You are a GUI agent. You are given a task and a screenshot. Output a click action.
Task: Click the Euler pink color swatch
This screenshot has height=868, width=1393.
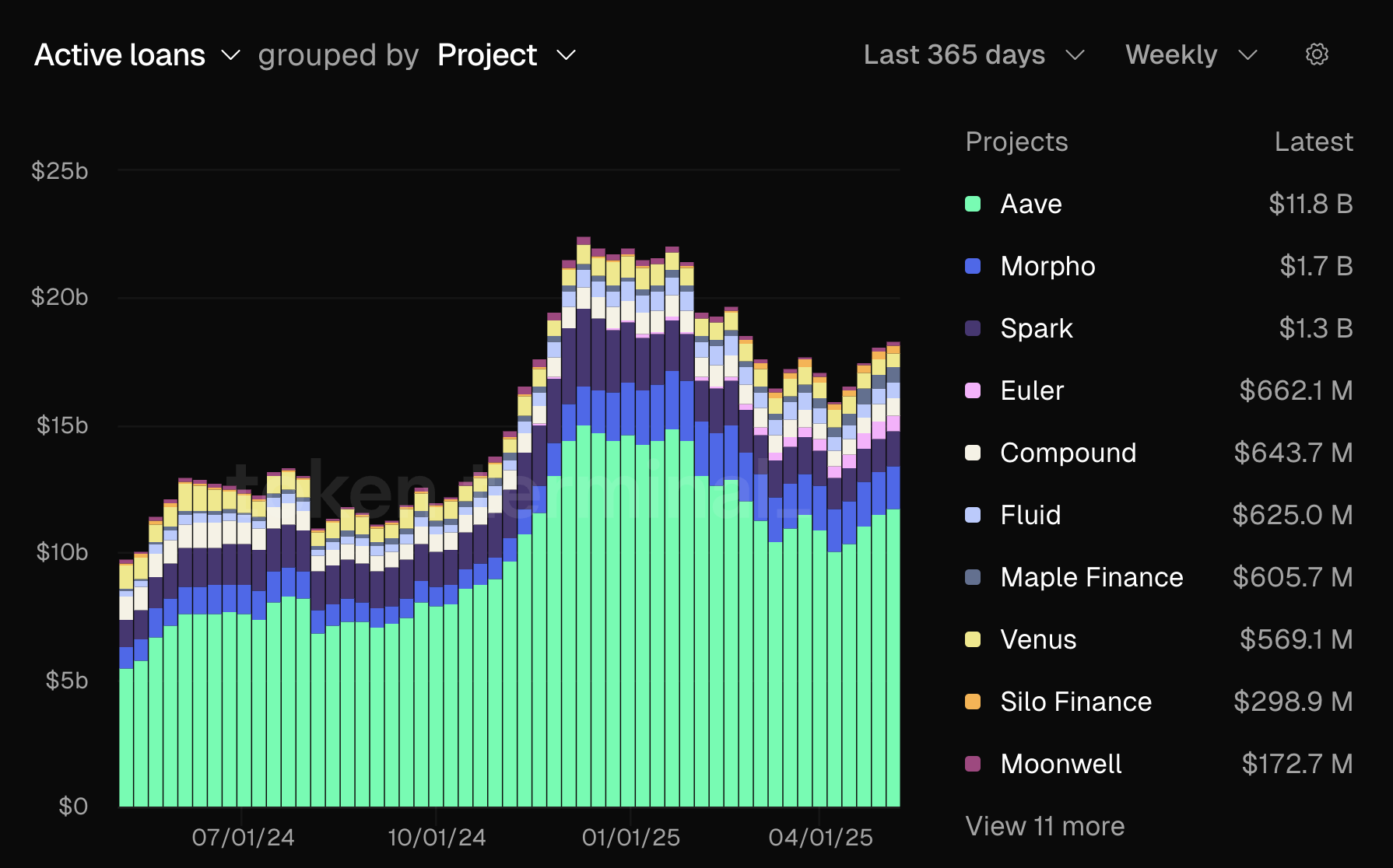[x=973, y=390]
